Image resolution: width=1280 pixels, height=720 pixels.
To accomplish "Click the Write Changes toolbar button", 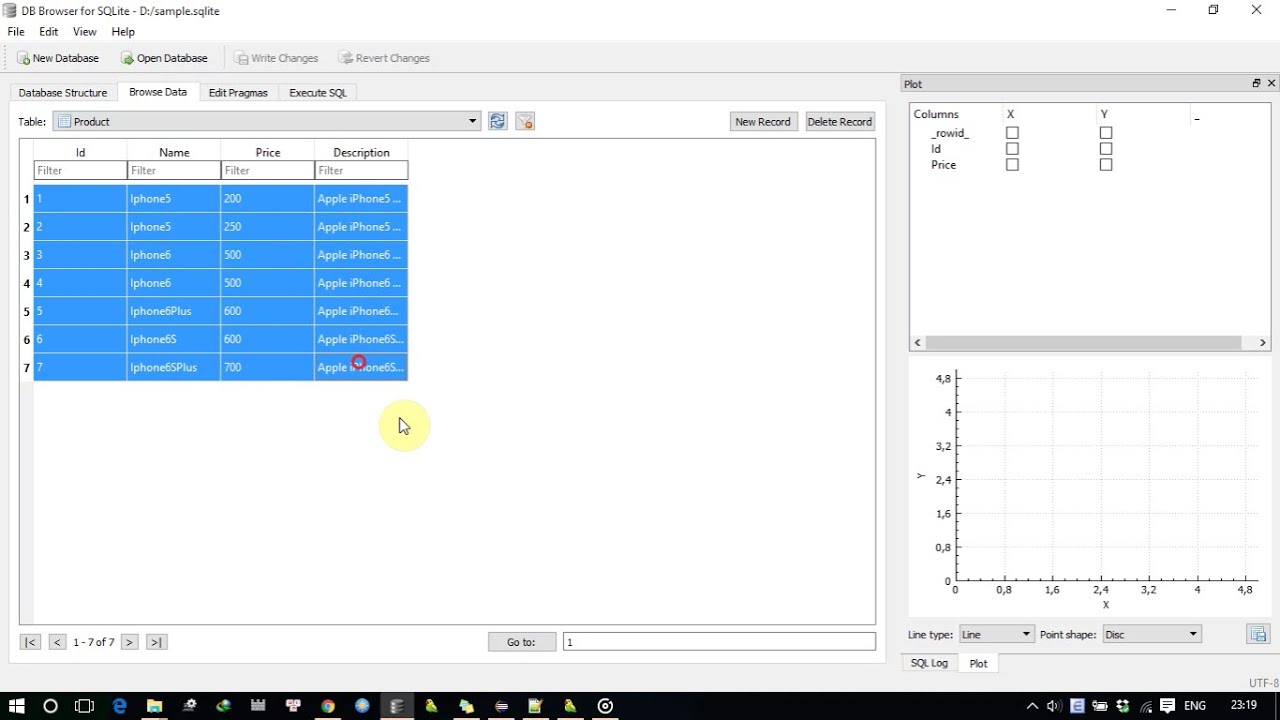I will click(x=276, y=58).
